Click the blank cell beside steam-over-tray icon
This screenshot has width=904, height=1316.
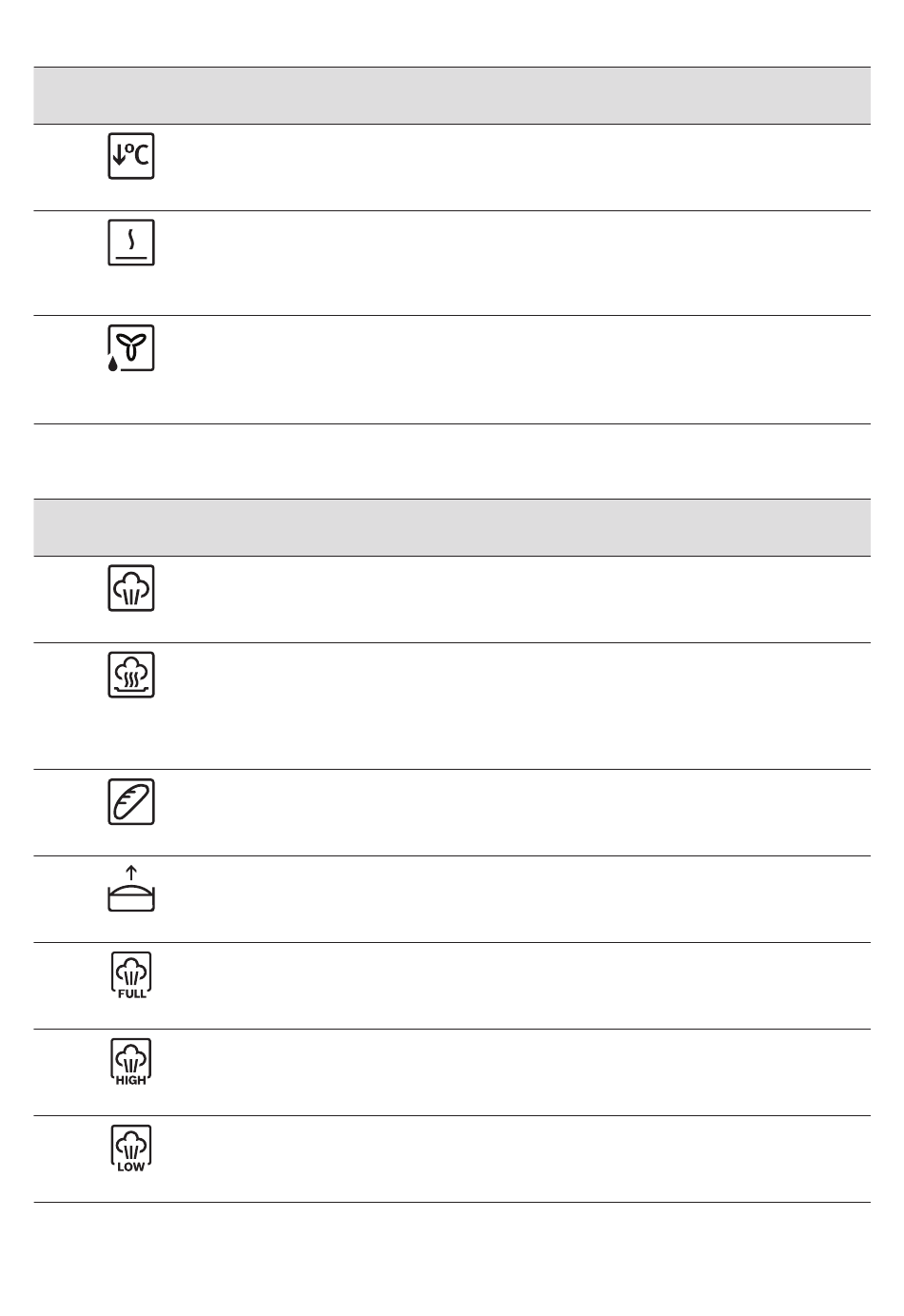click(x=528, y=706)
